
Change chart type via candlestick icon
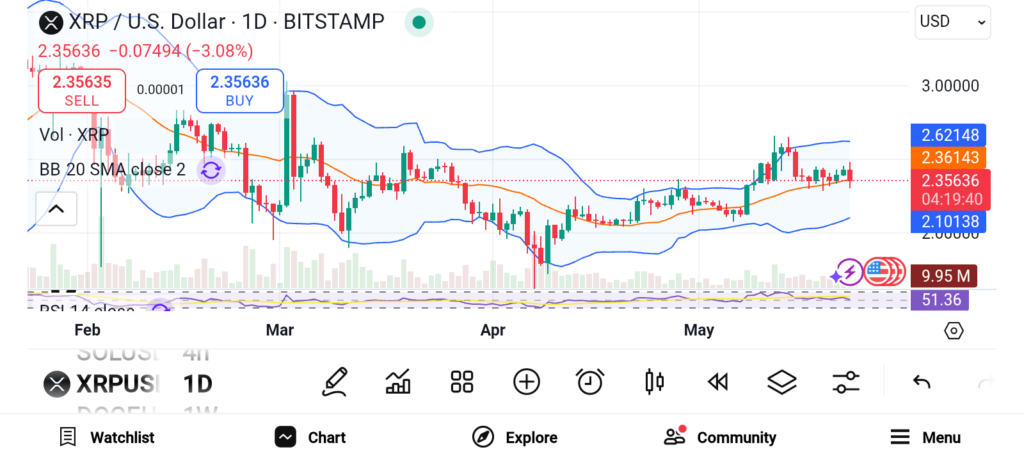click(654, 382)
